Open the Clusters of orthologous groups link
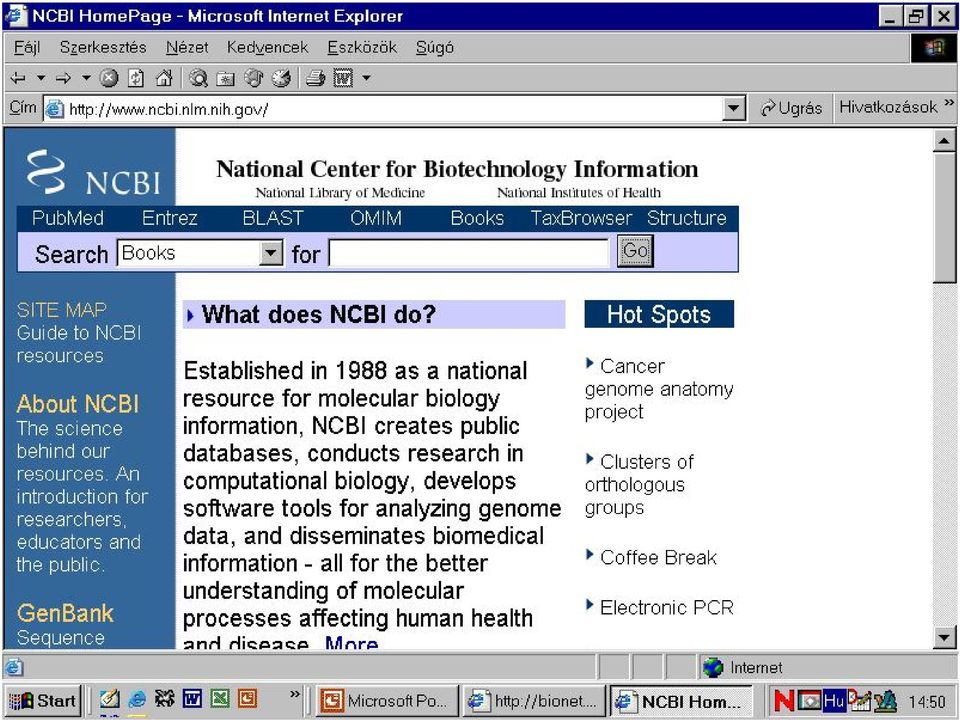Screen dimensions: 960x720 tap(639, 484)
